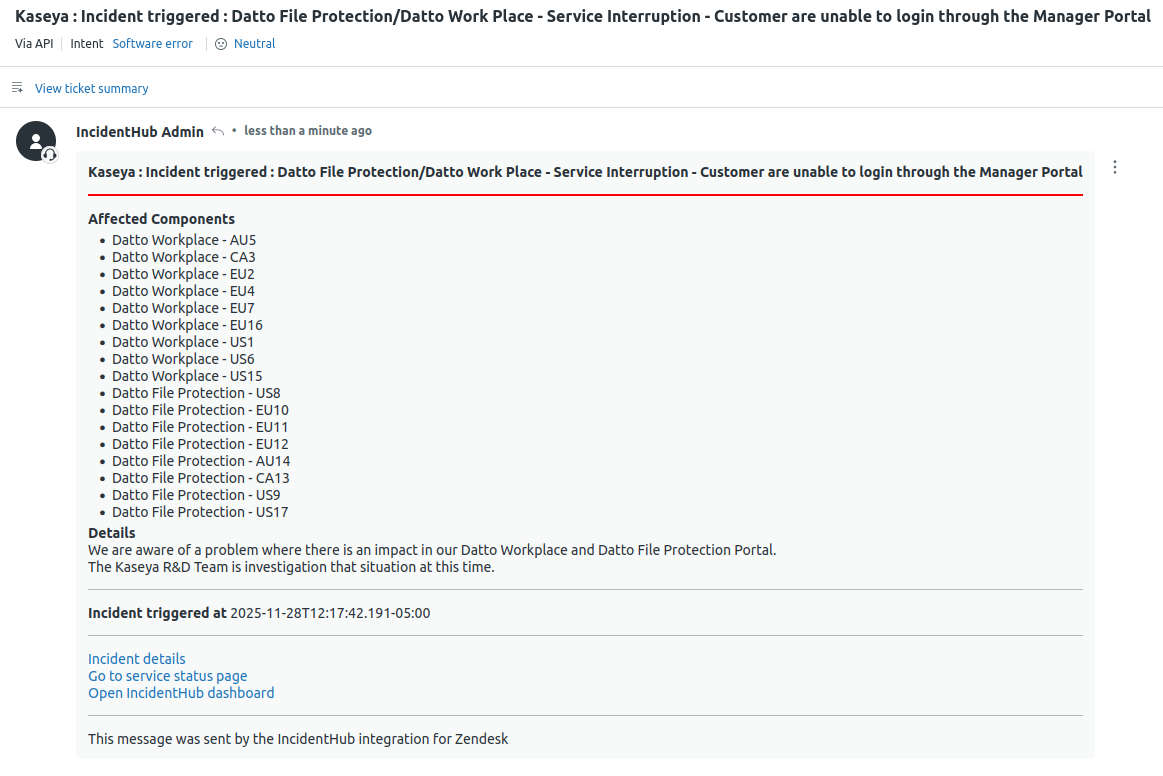Open IncidentHub dashboard link
Image resolution: width=1163 pixels, height=776 pixels.
click(x=181, y=693)
